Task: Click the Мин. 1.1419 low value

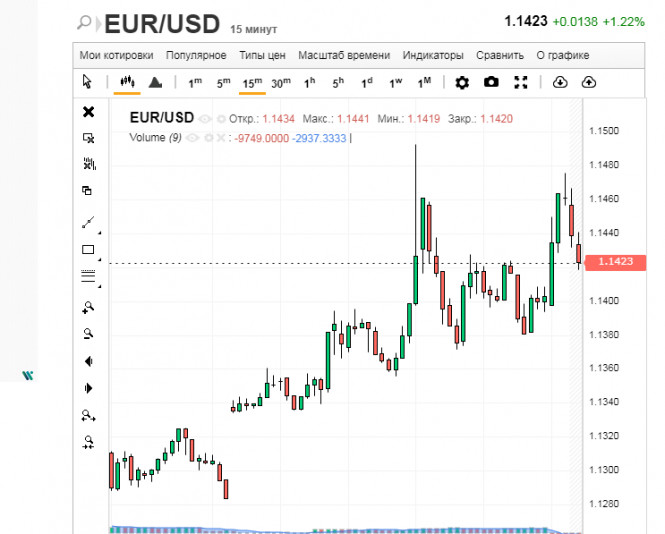Action: [408, 119]
